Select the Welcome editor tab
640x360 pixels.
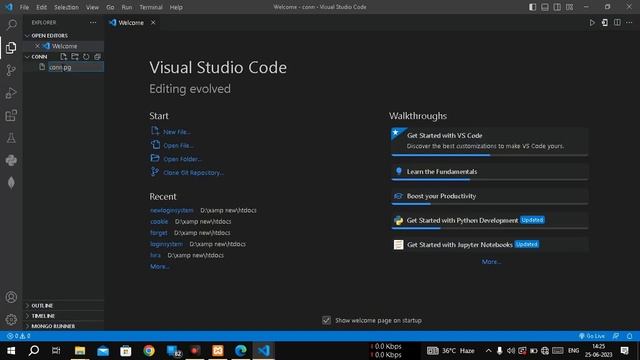click(131, 22)
